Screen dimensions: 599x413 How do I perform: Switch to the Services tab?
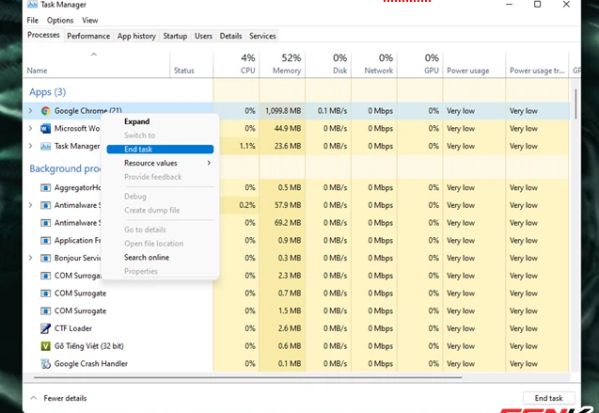point(262,36)
